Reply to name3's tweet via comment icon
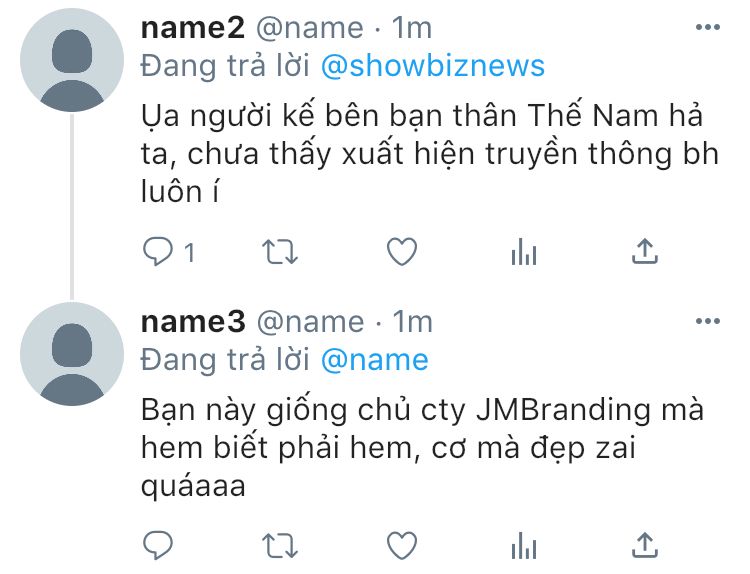Image resolution: width=750 pixels, height=574 pixels. (x=158, y=545)
